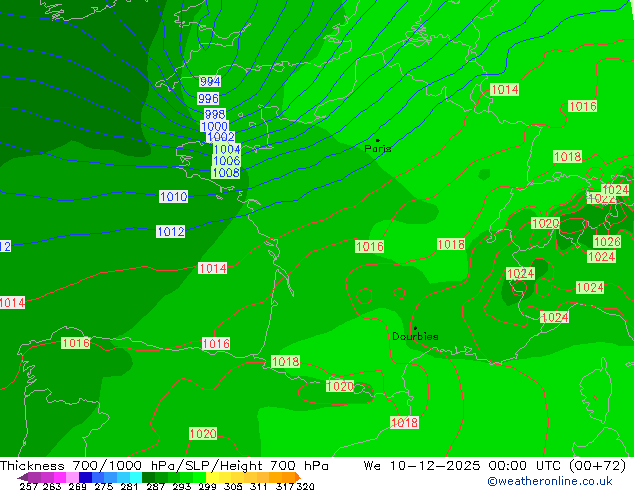
Task: Select the fully visible blue 1012 label
Action: (170, 232)
